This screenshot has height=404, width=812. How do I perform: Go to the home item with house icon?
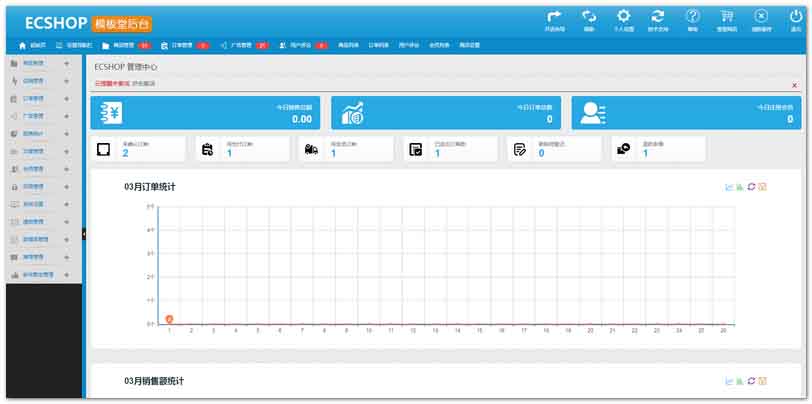coord(29,46)
